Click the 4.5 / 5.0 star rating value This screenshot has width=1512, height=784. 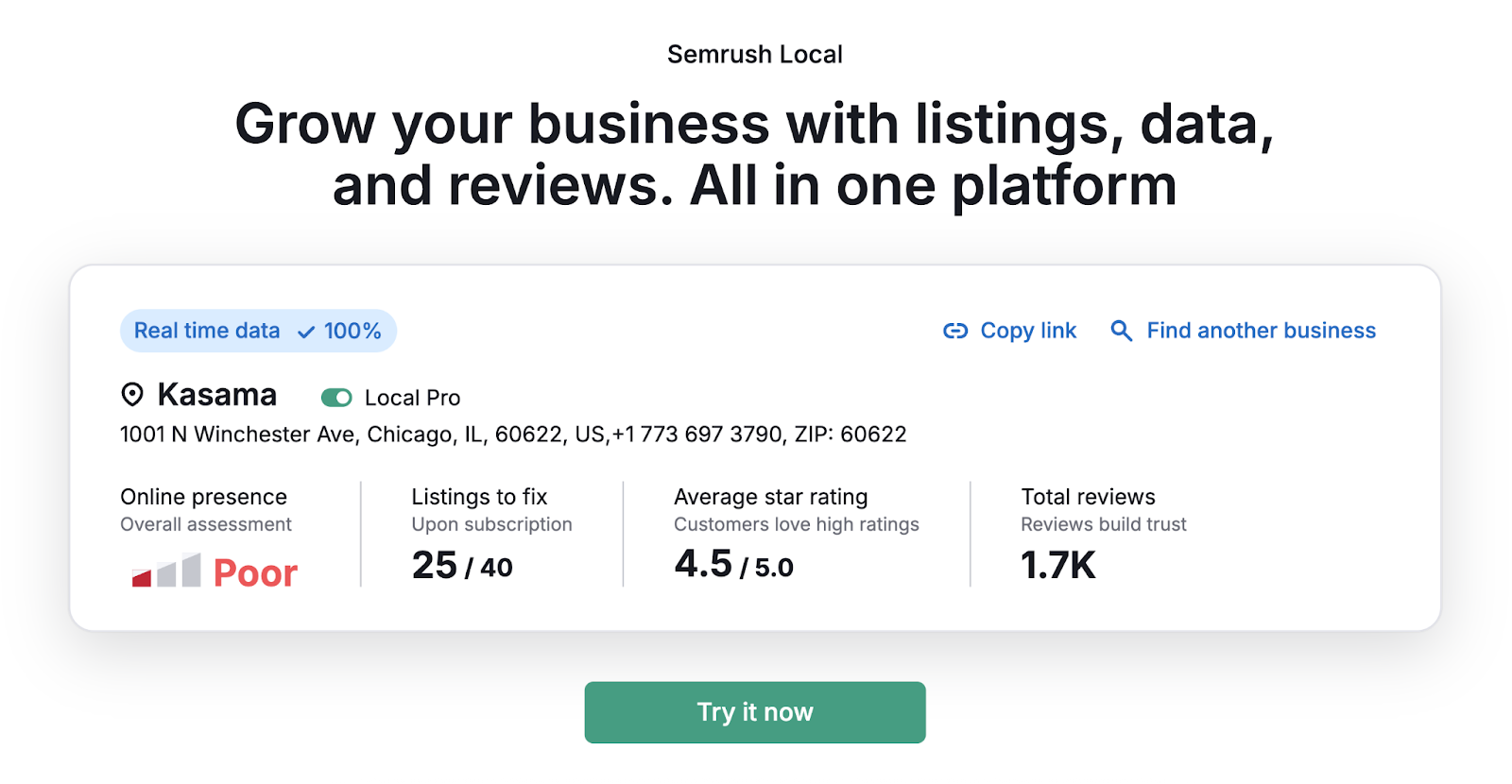click(x=733, y=565)
